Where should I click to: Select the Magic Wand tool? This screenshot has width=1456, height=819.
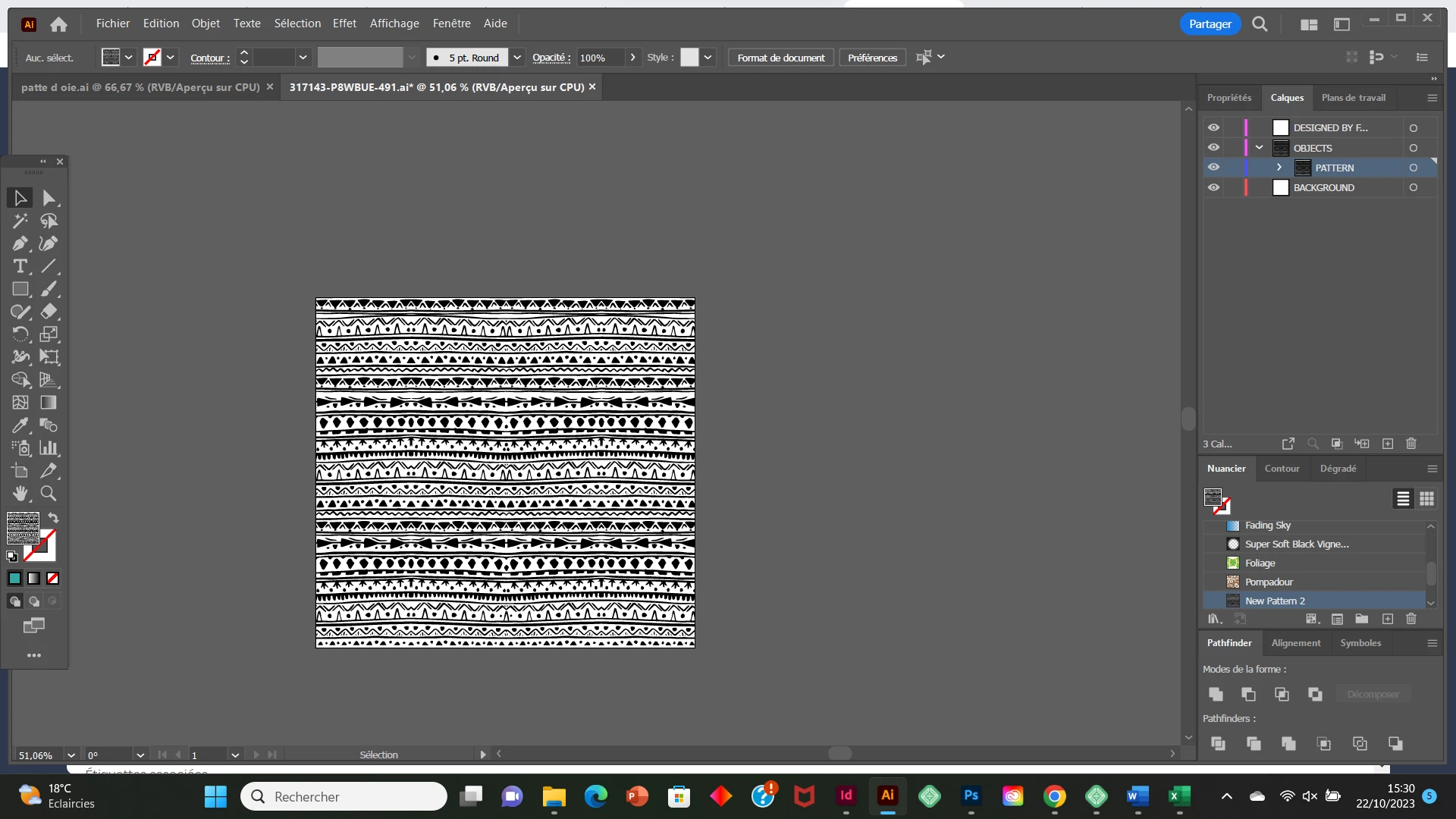click(x=20, y=221)
